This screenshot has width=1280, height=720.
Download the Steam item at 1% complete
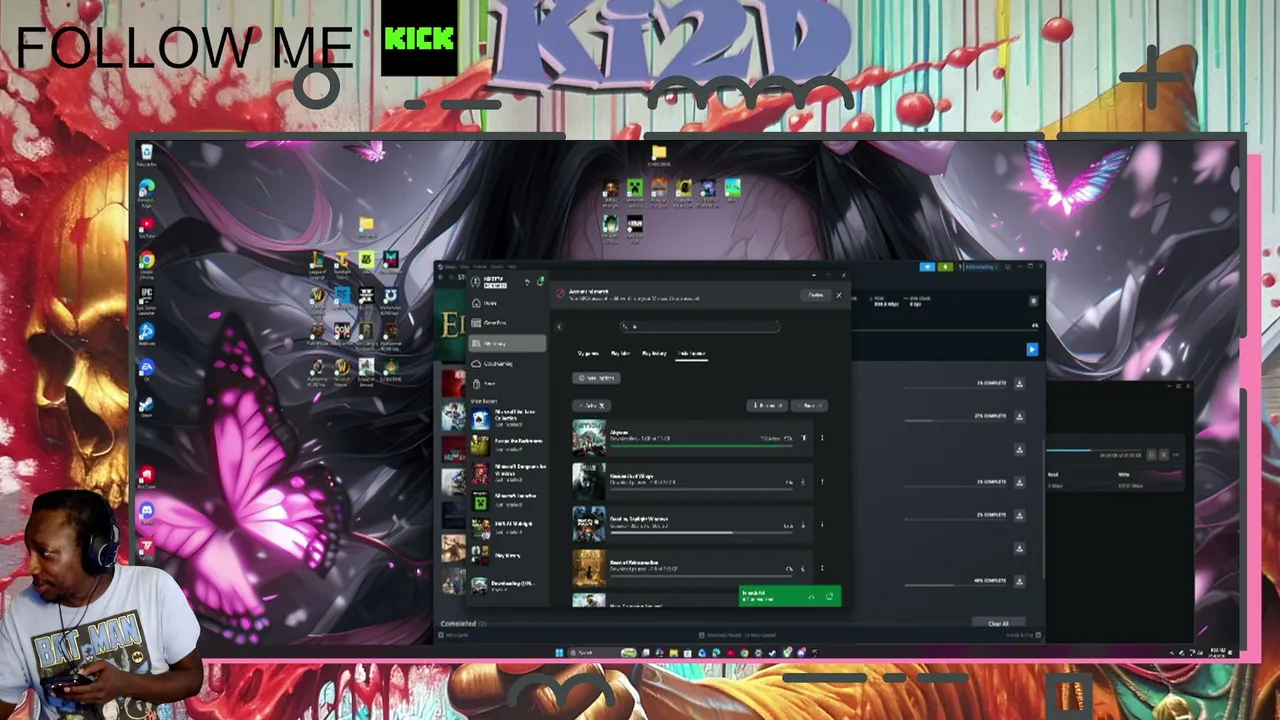(x=1019, y=384)
